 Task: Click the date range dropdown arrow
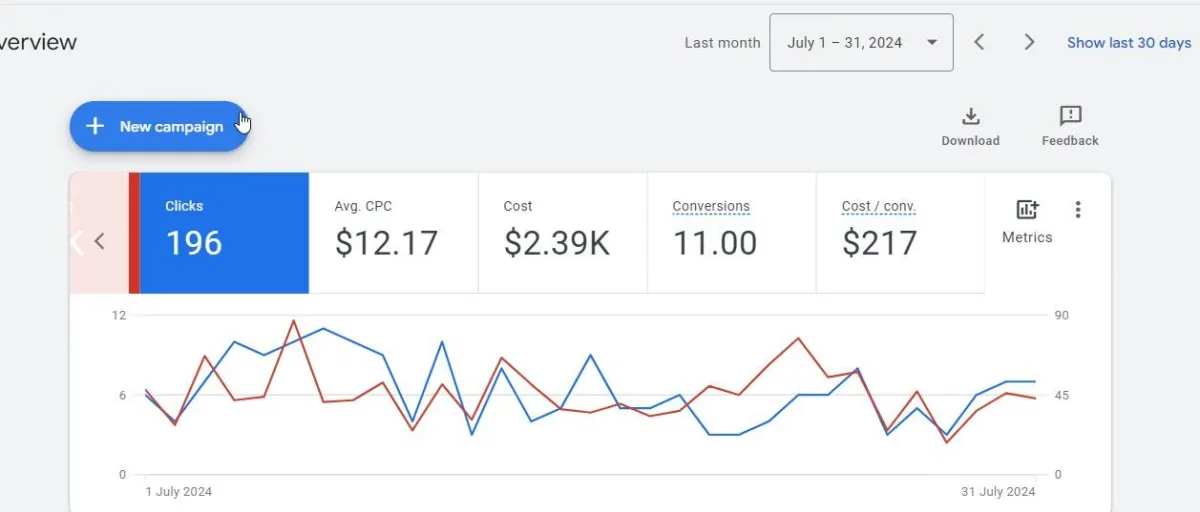click(x=932, y=42)
